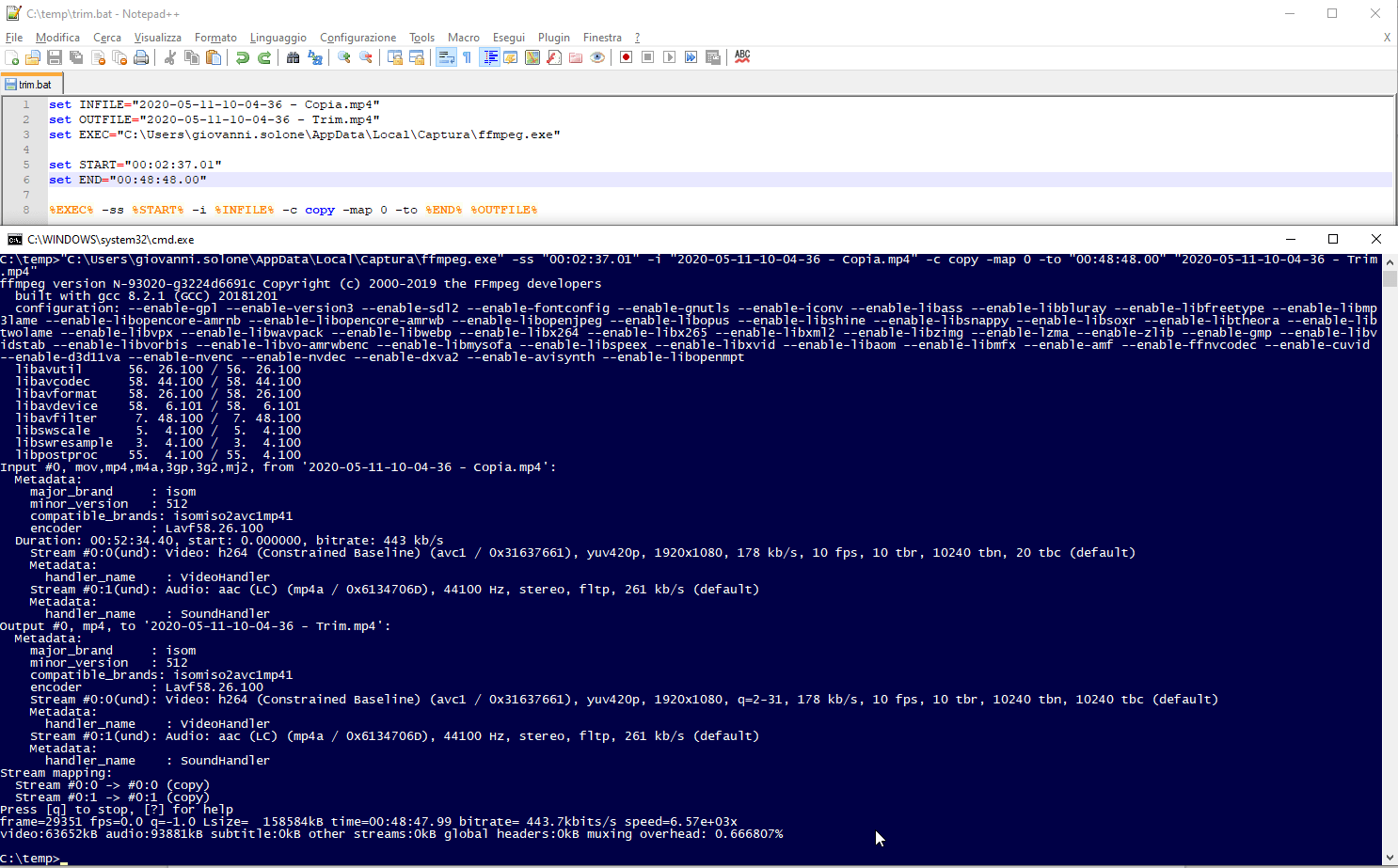The height and width of the screenshot is (868, 1398).
Task: Click line number 4 in the margin
Action: tap(26, 150)
